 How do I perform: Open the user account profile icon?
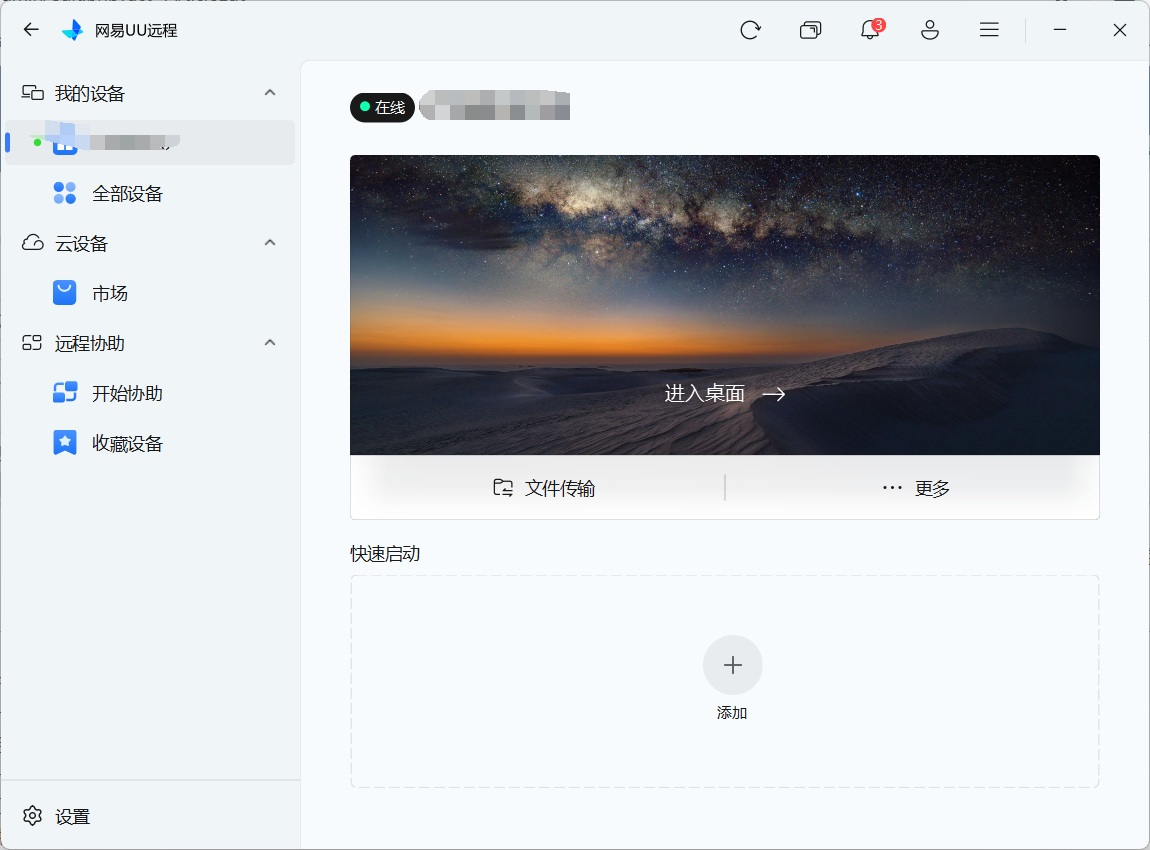click(929, 30)
